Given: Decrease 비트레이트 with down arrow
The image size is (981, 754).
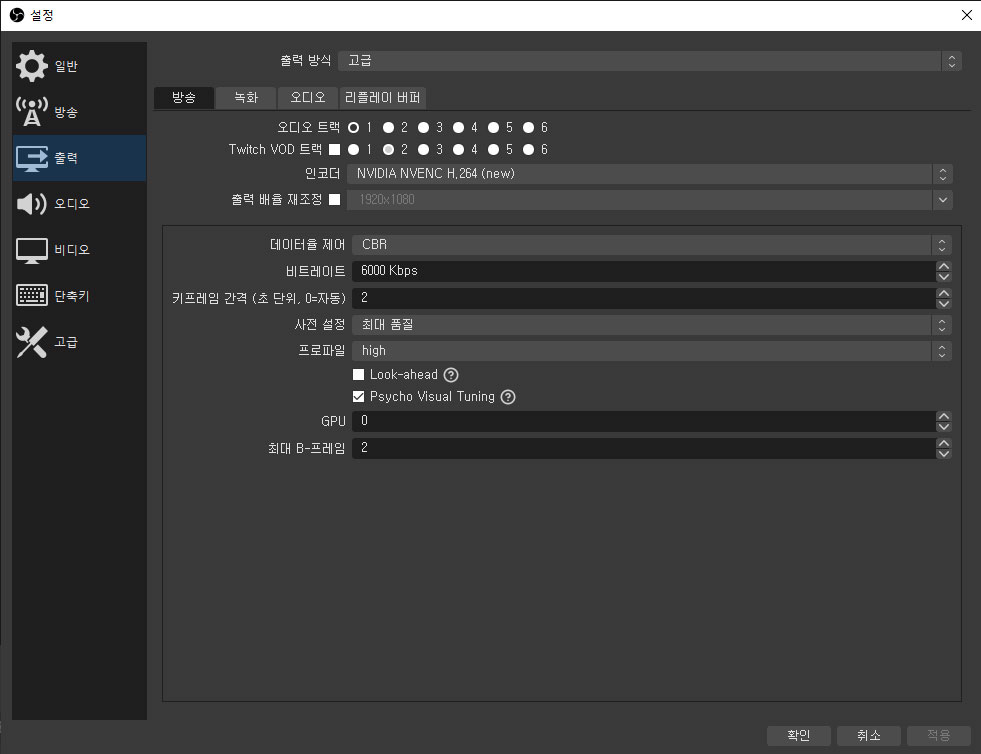Looking at the screenshot, I should click(x=944, y=277).
